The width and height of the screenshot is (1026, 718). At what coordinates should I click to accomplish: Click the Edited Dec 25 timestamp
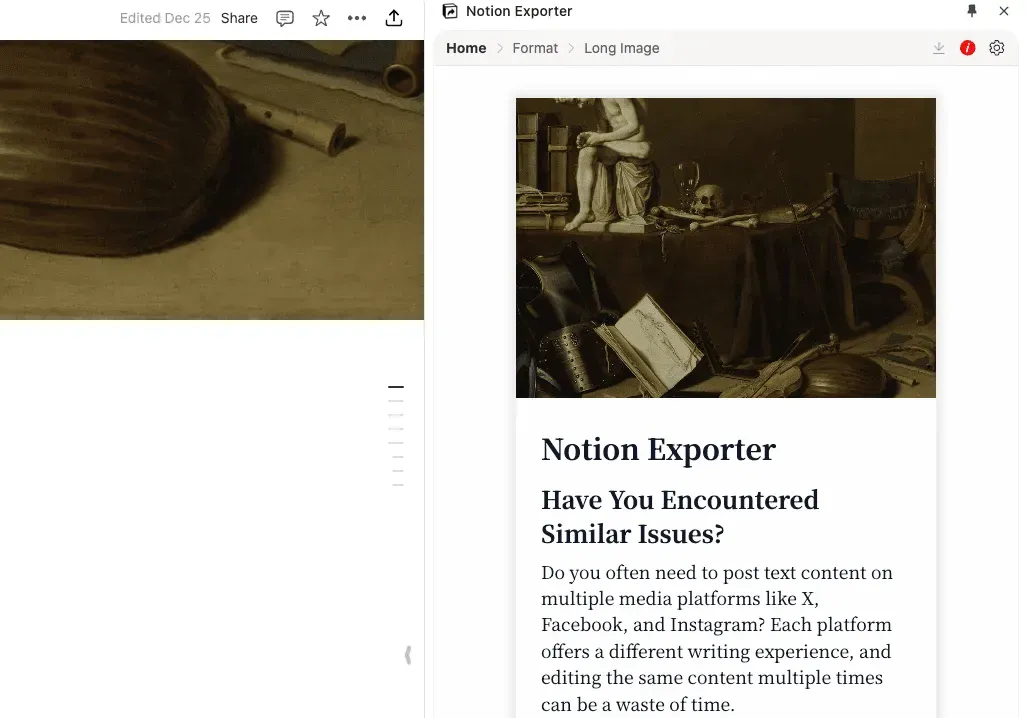tap(165, 17)
